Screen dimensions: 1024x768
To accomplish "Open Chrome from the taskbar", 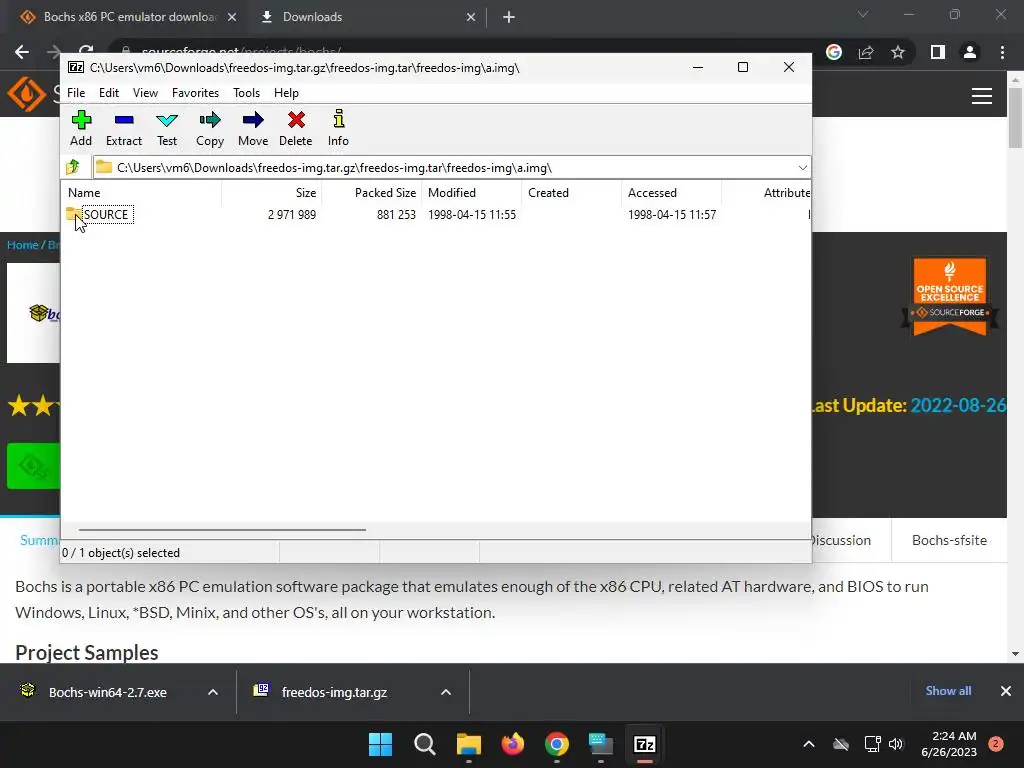I will click(x=556, y=744).
